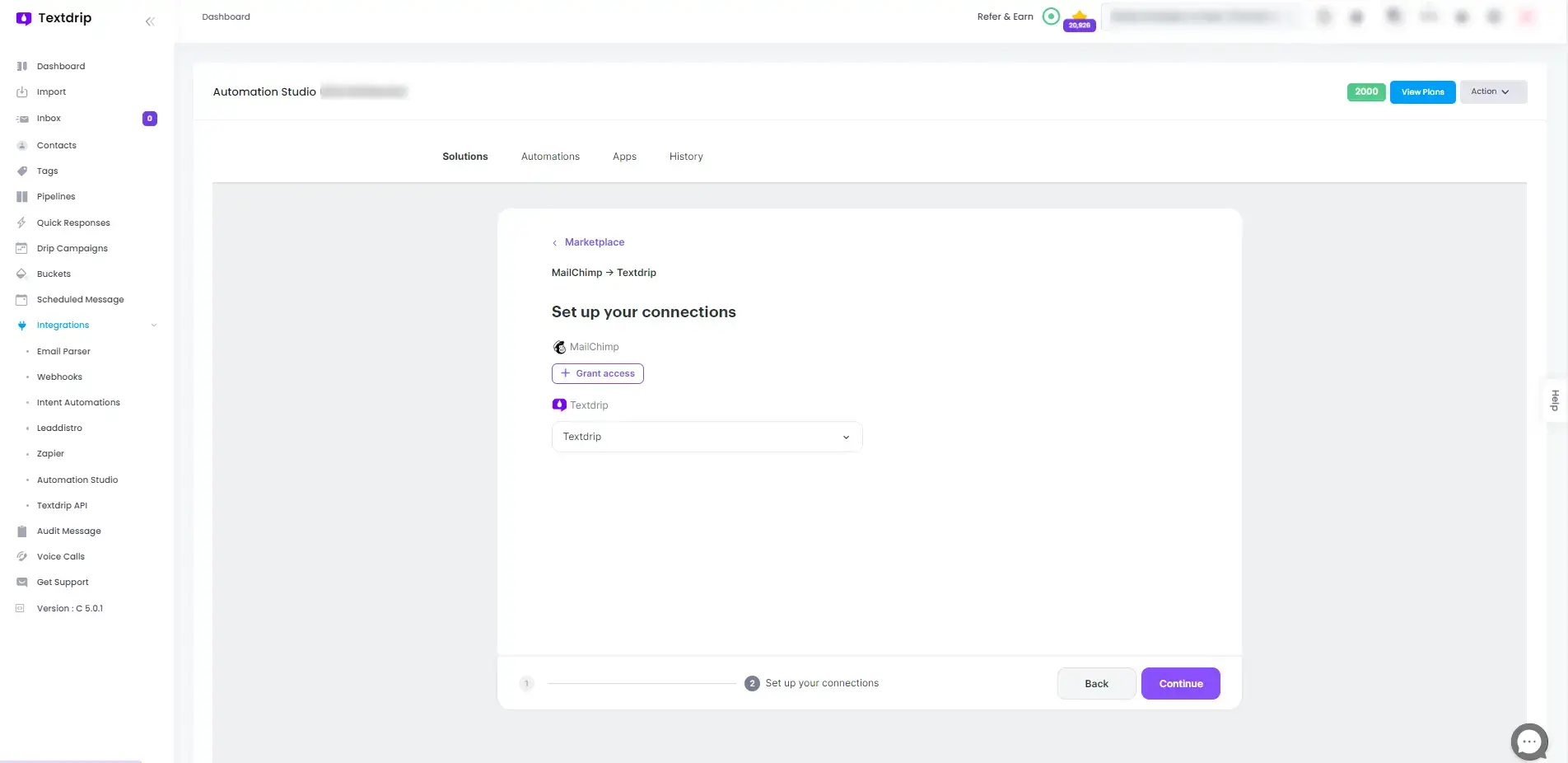This screenshot has height=763, width=1568.
Task: Collapse the sidebar with the double-chevron icon
Action: (150, 21)
